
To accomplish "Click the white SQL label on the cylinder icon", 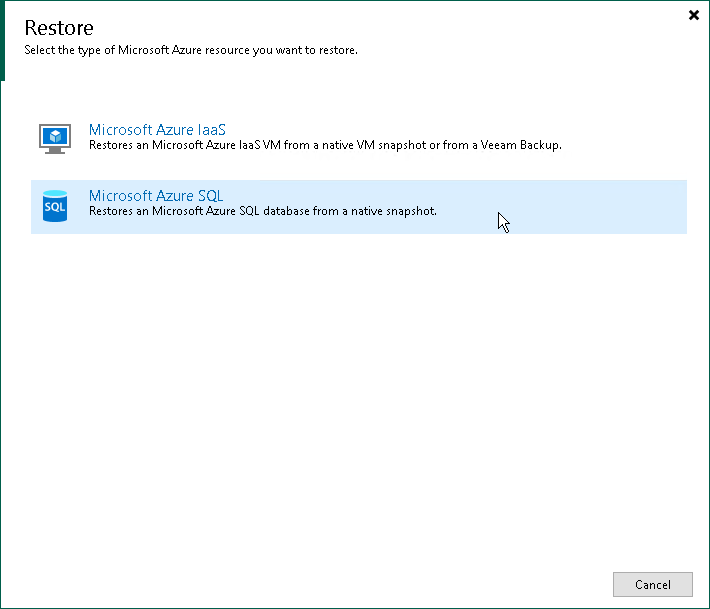I will pyautogui.click(x=55, y=207).
